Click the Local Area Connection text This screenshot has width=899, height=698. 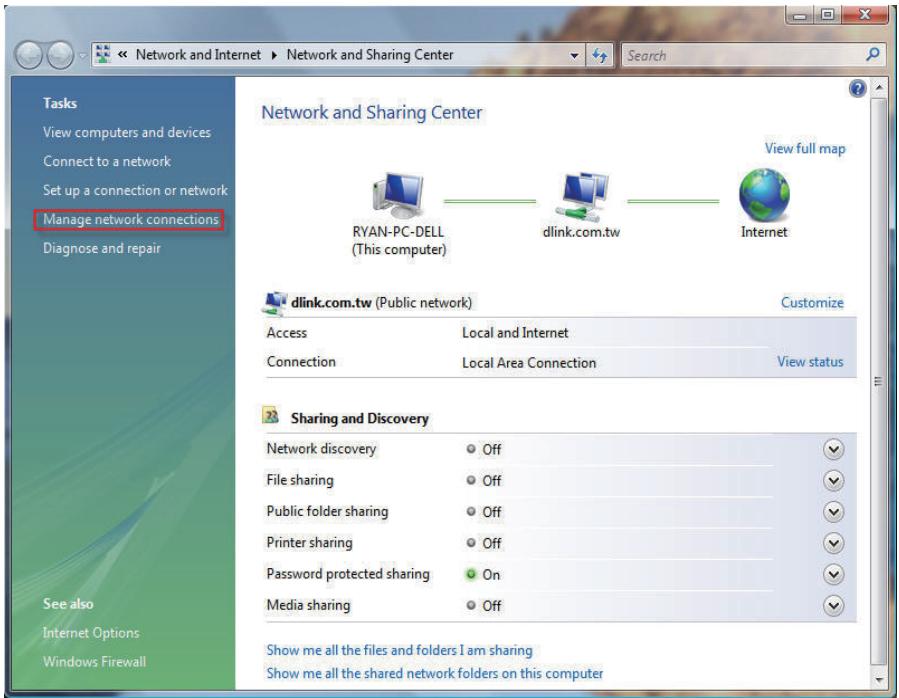529,363
